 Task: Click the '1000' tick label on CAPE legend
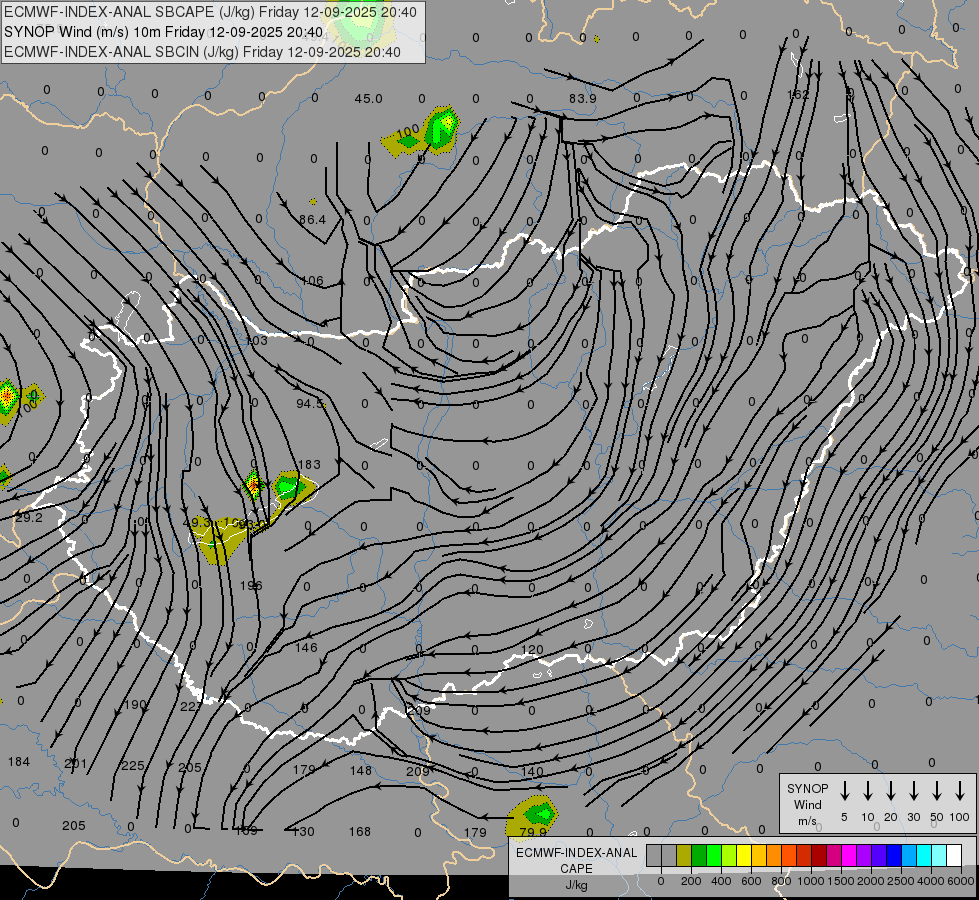[810, 881]
